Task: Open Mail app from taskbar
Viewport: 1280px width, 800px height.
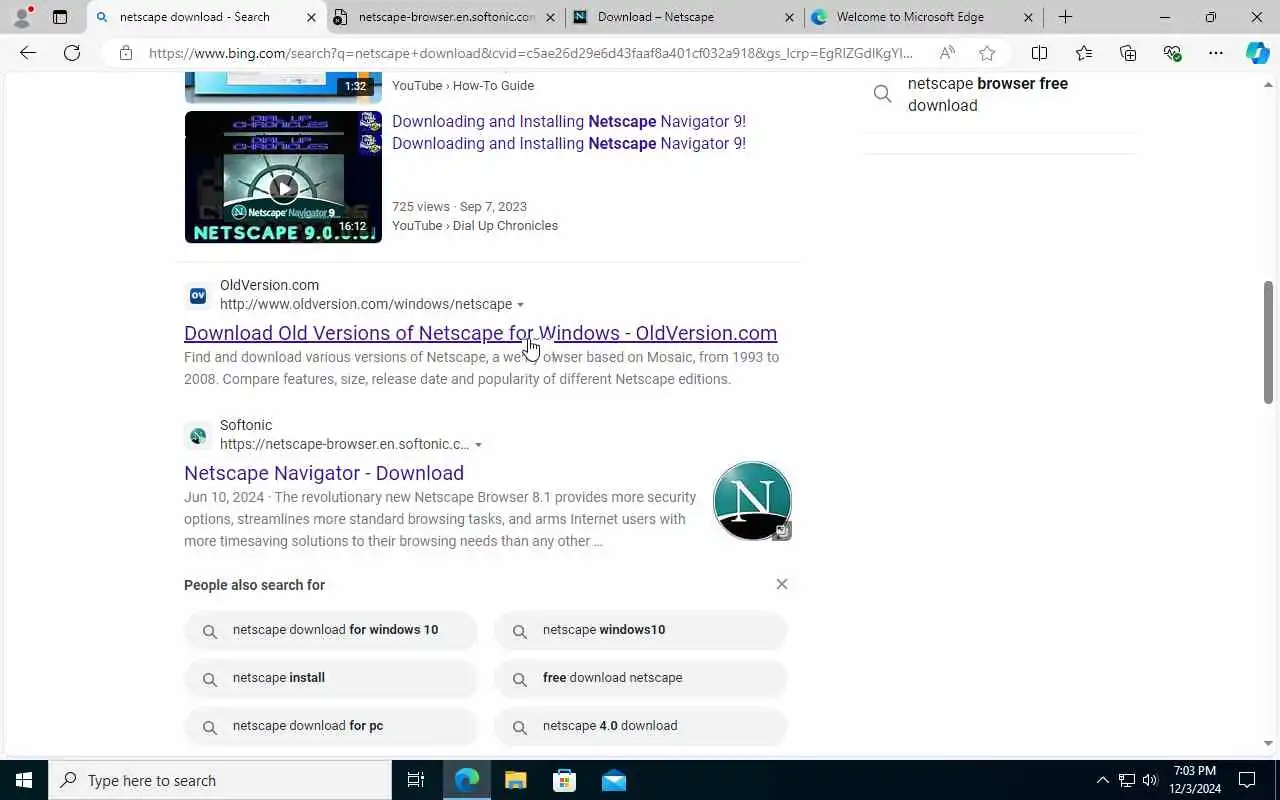Action: [613, 780]
